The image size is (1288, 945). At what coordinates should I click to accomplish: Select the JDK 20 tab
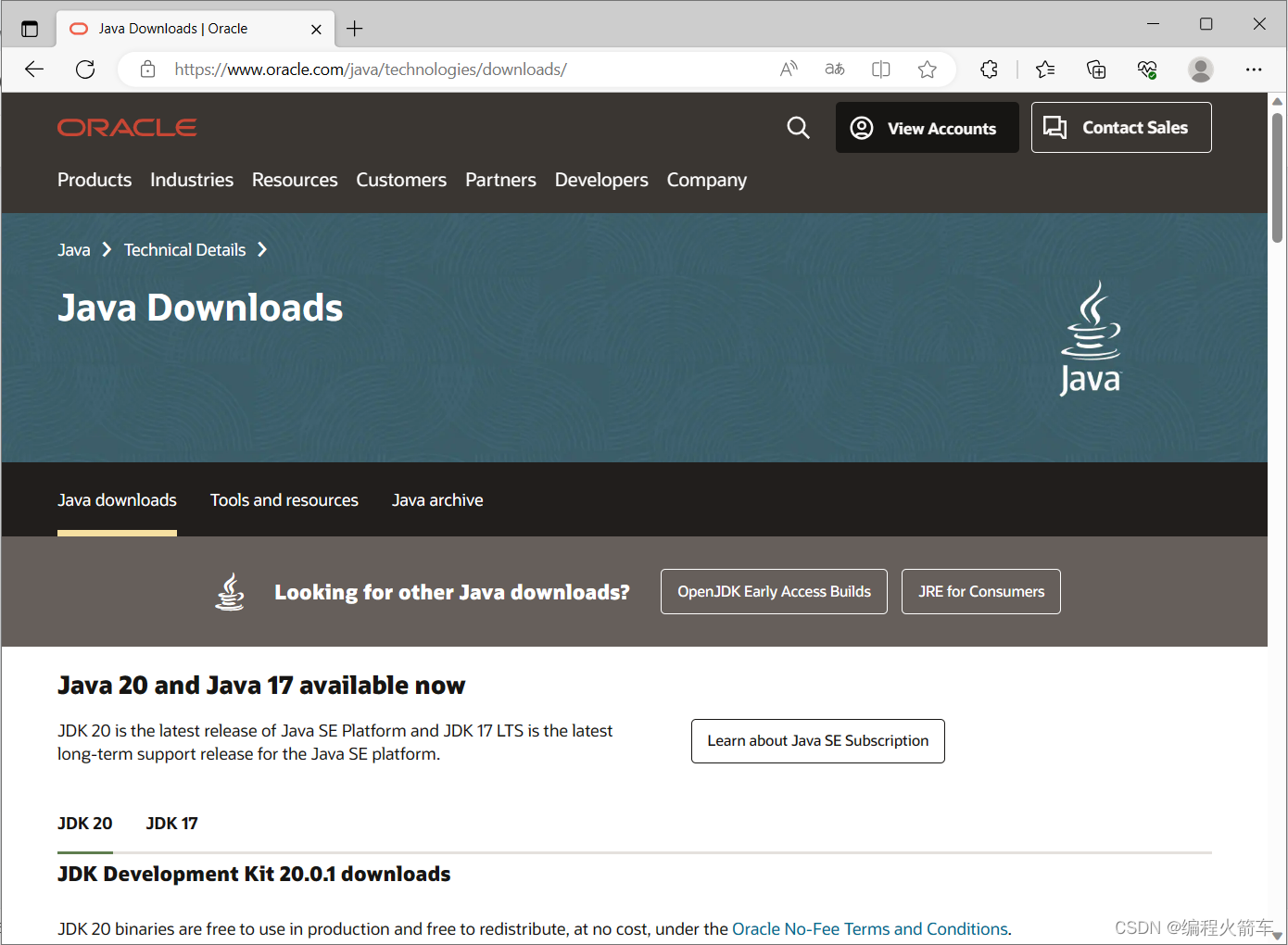click(x=85, y=824)
